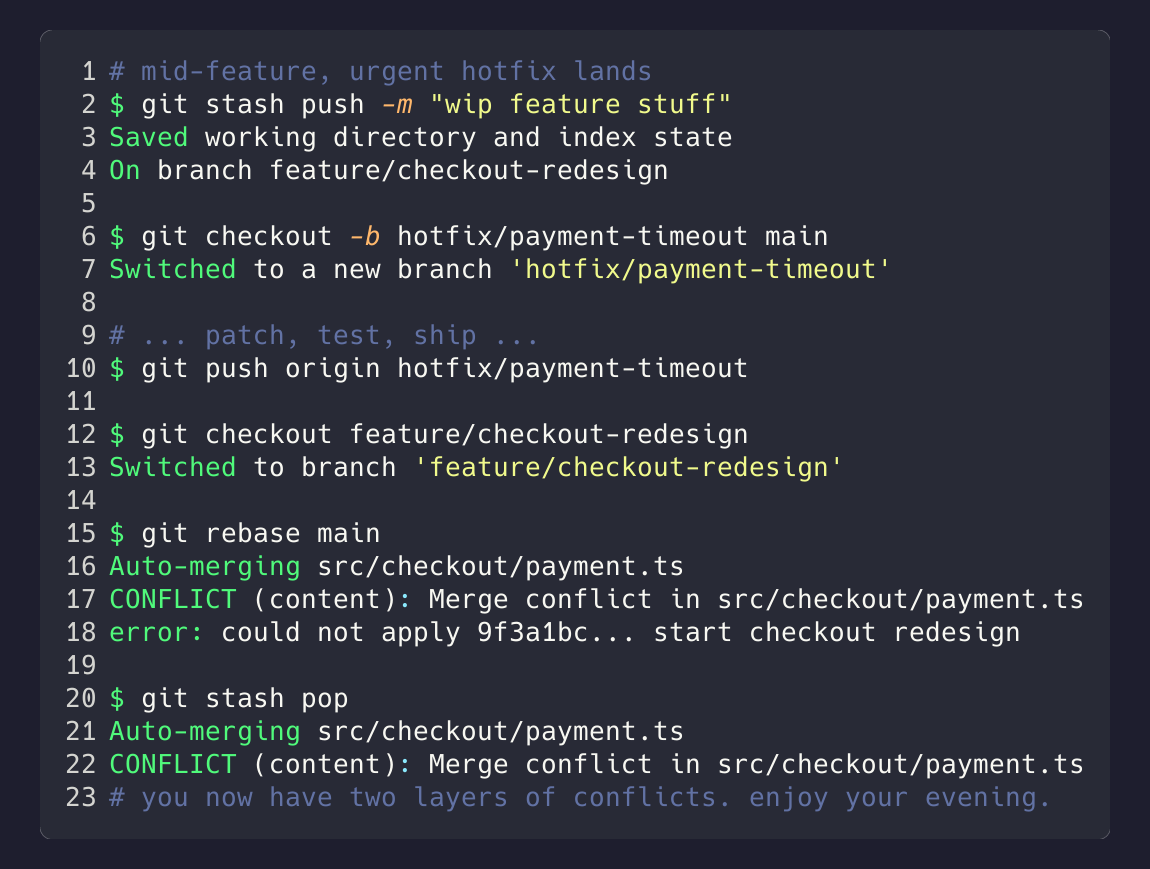Click line number 11
1150x869 pixels.
click(x=81, y=402)
